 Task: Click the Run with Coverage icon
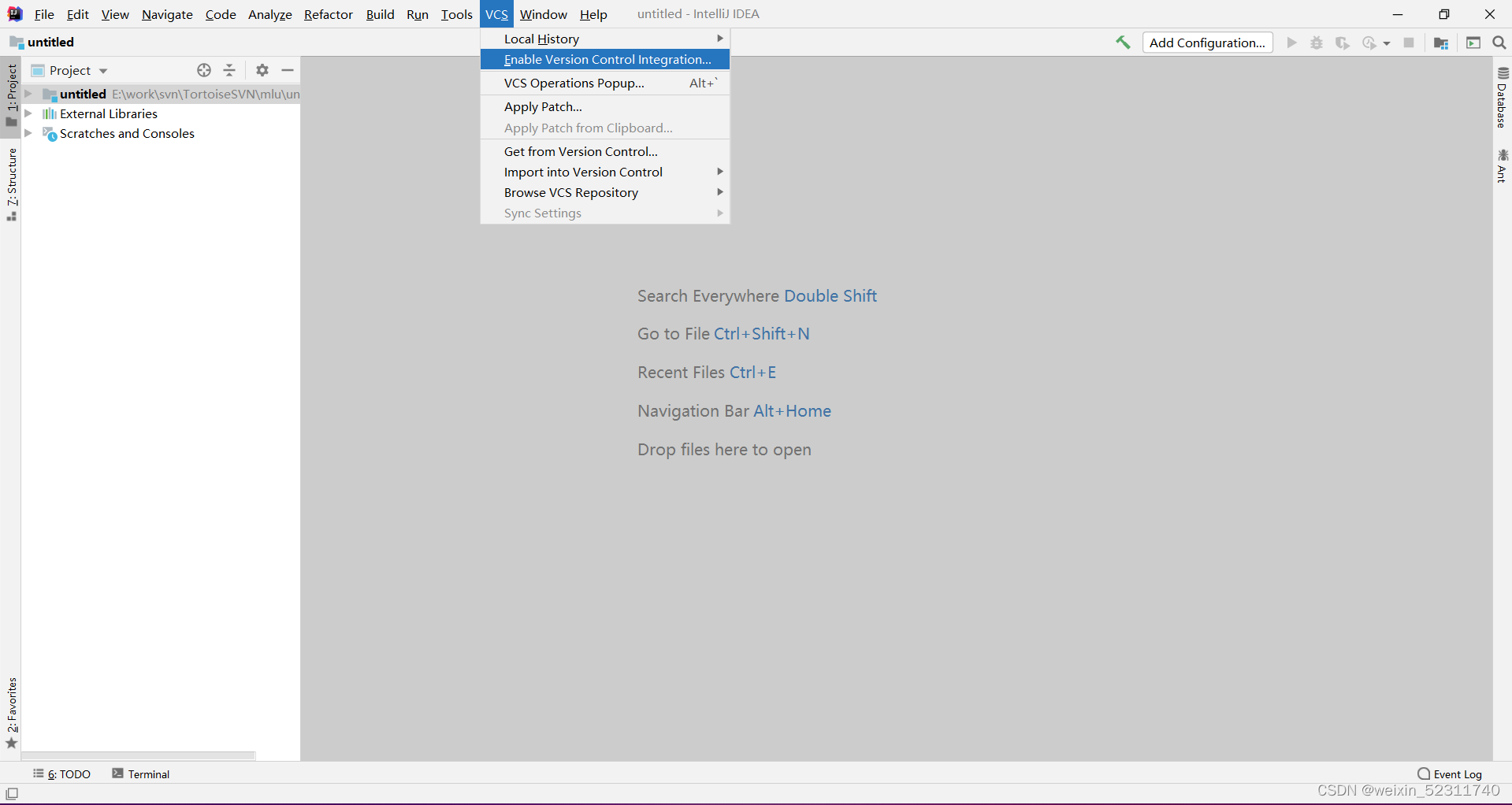1343,43
